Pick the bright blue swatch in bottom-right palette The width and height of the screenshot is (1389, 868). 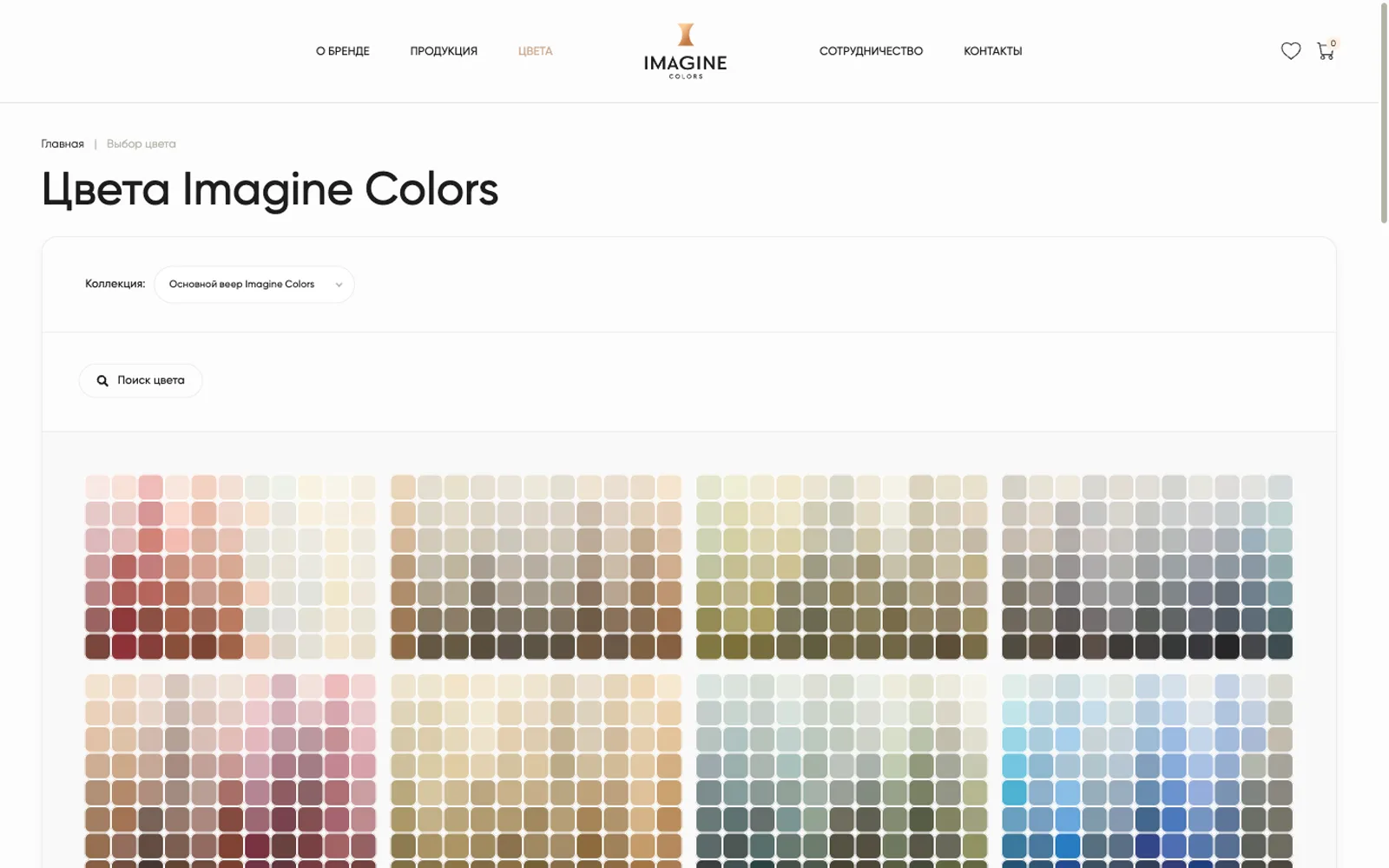(x=1067, y=845)
